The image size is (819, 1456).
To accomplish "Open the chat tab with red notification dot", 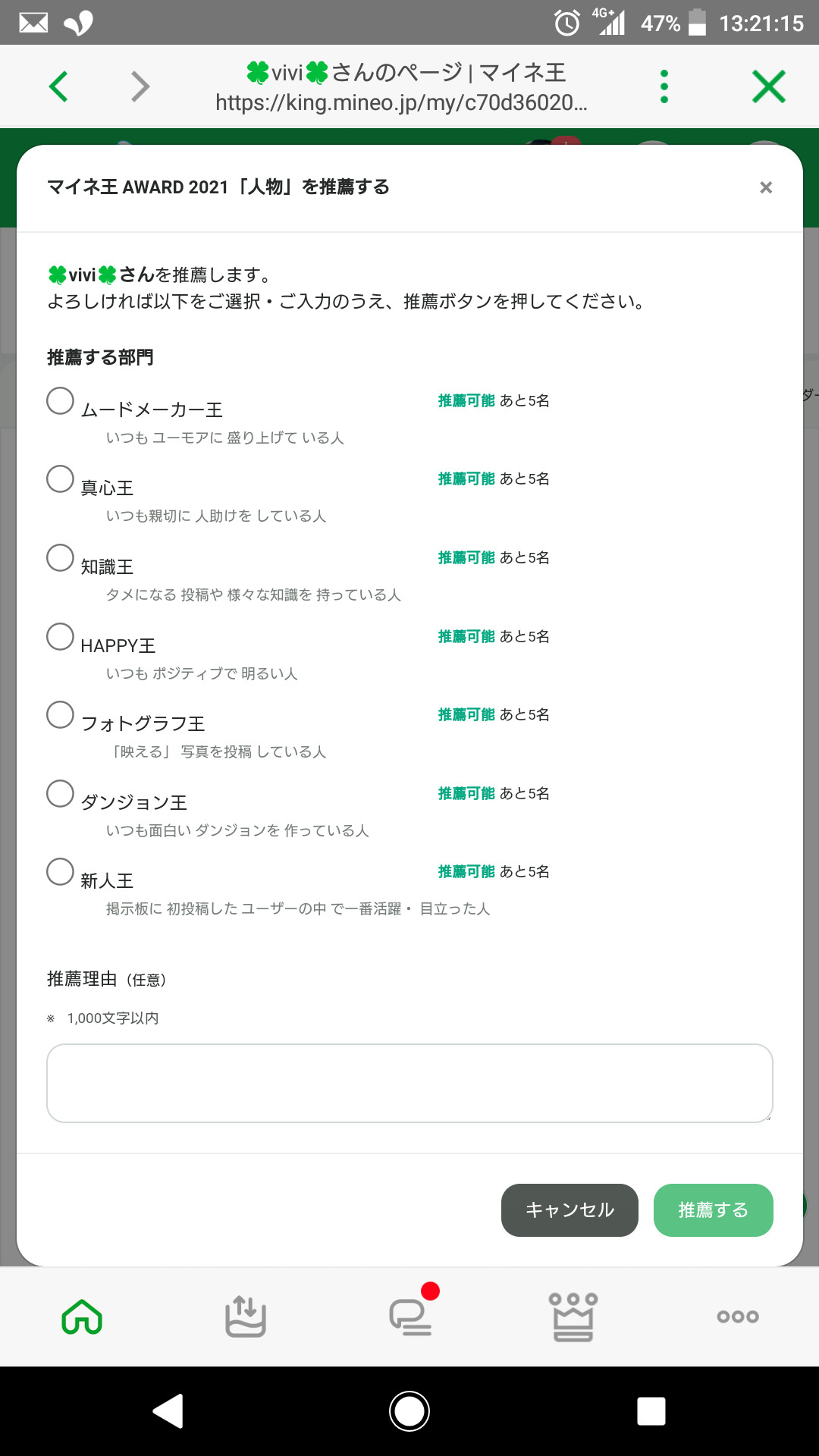I will (x=410, y=1317).
